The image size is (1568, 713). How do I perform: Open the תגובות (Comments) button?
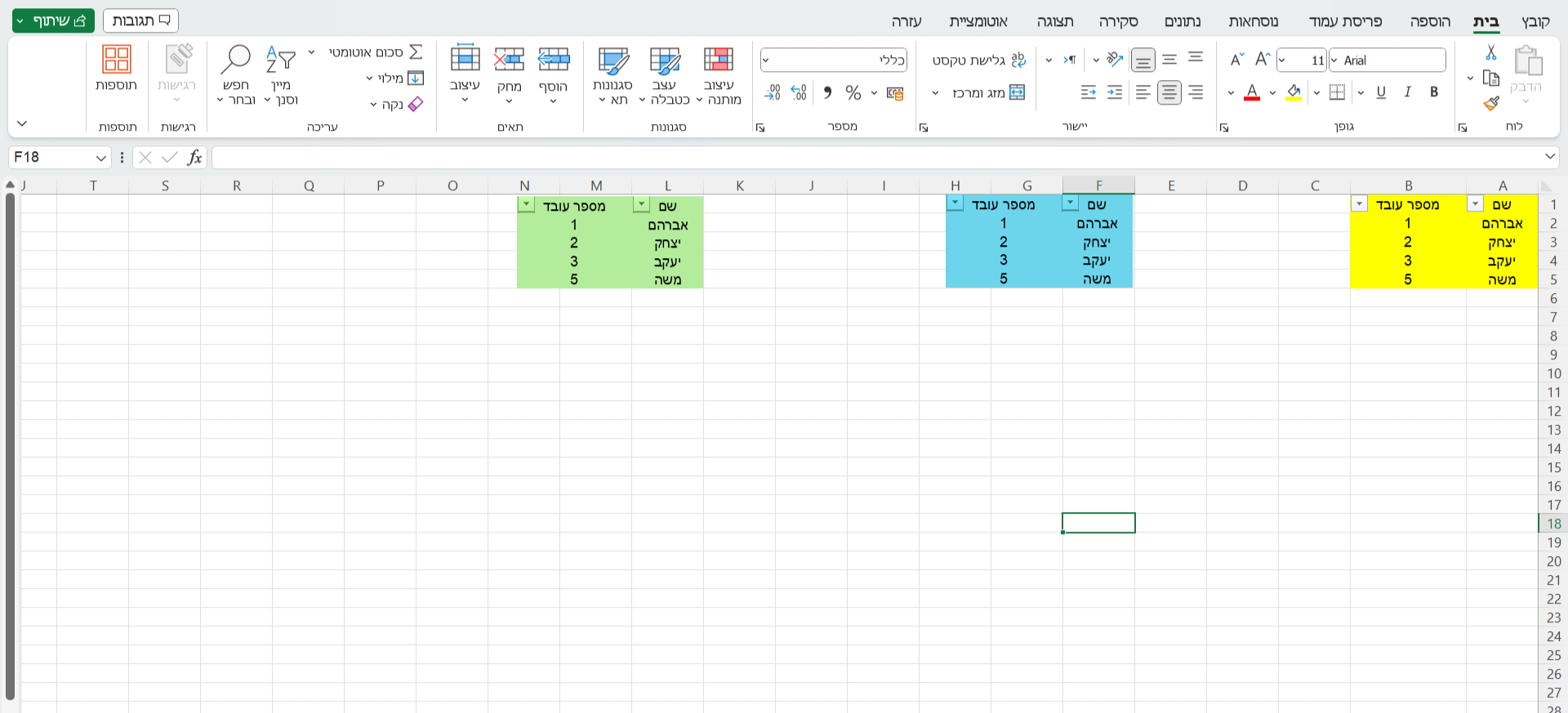[x=140, y=20]
